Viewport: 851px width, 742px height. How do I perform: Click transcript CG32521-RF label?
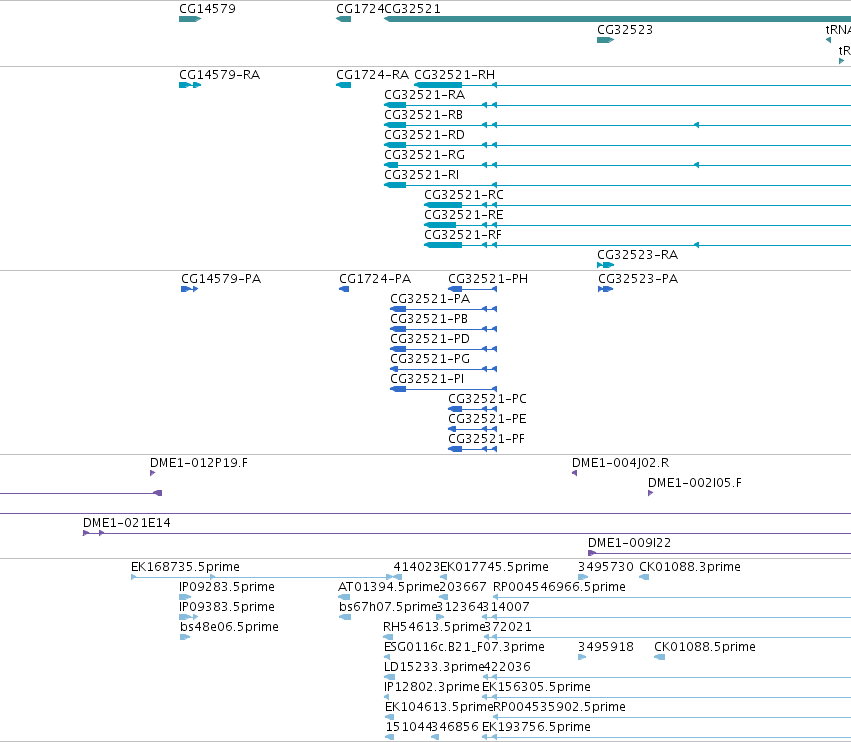coord(463,235)
